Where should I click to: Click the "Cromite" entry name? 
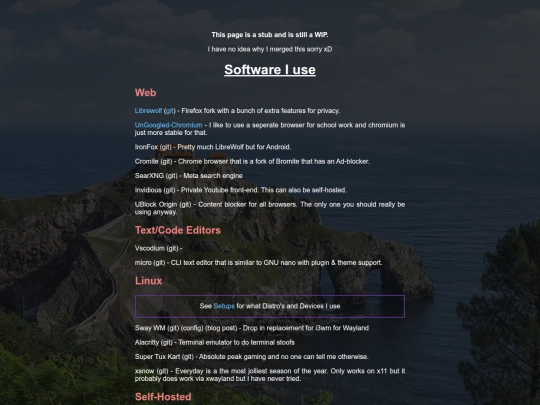click(147, 162)
